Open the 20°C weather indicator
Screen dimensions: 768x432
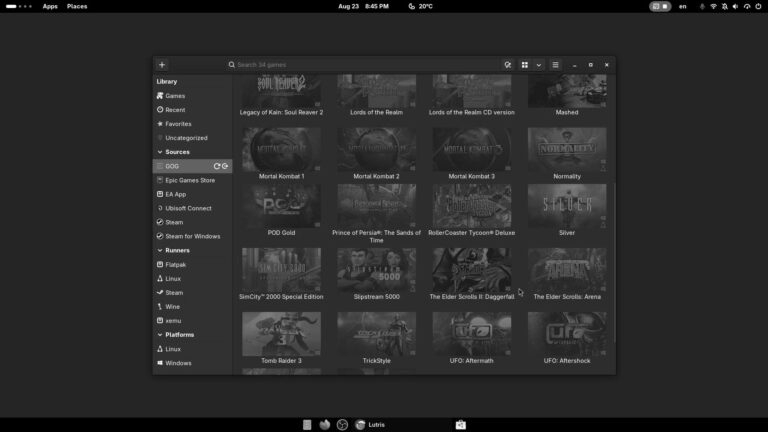point(420,6)
